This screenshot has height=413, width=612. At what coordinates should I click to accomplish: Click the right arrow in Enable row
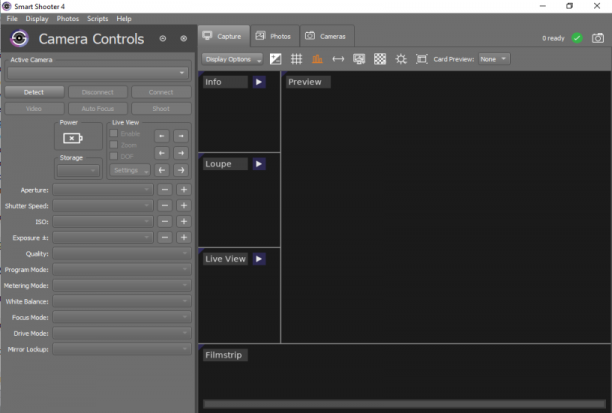point(181,136)
